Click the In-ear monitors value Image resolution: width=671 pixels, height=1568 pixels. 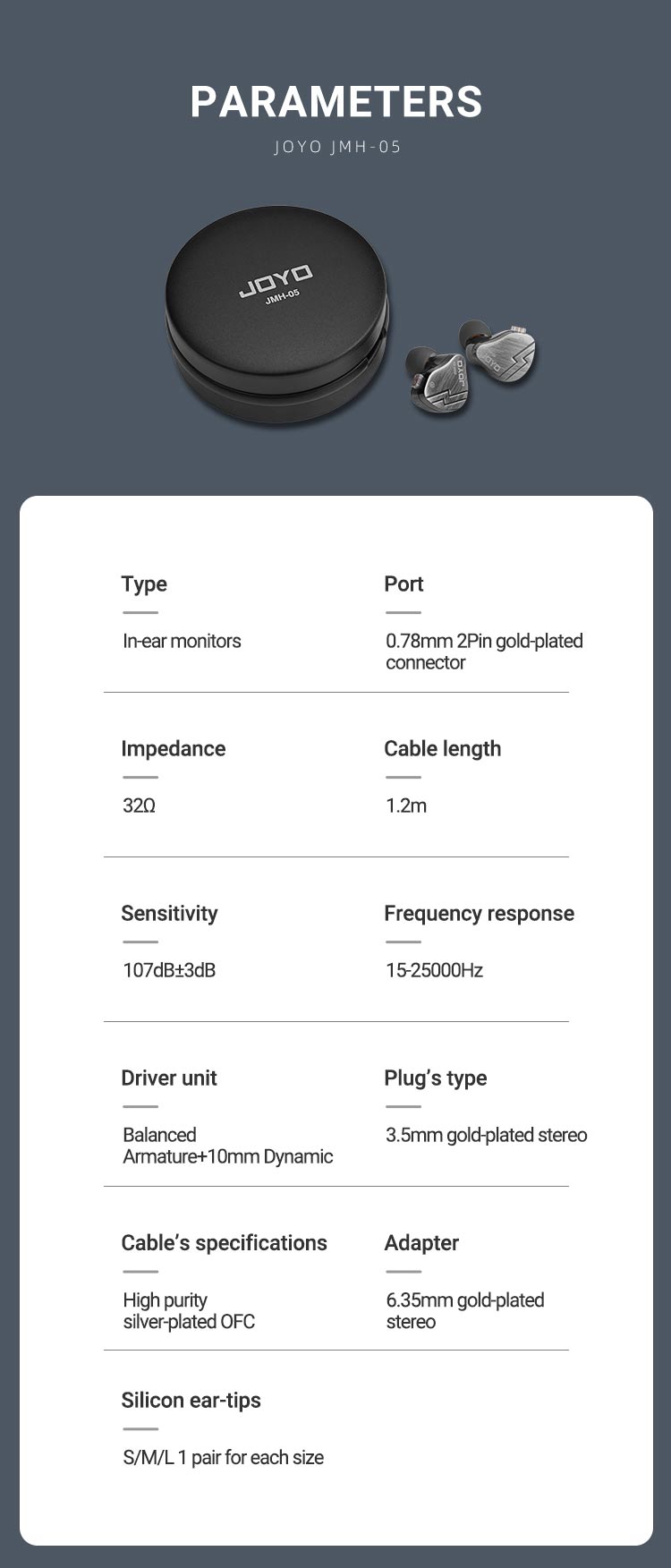(x=182, y=641)
